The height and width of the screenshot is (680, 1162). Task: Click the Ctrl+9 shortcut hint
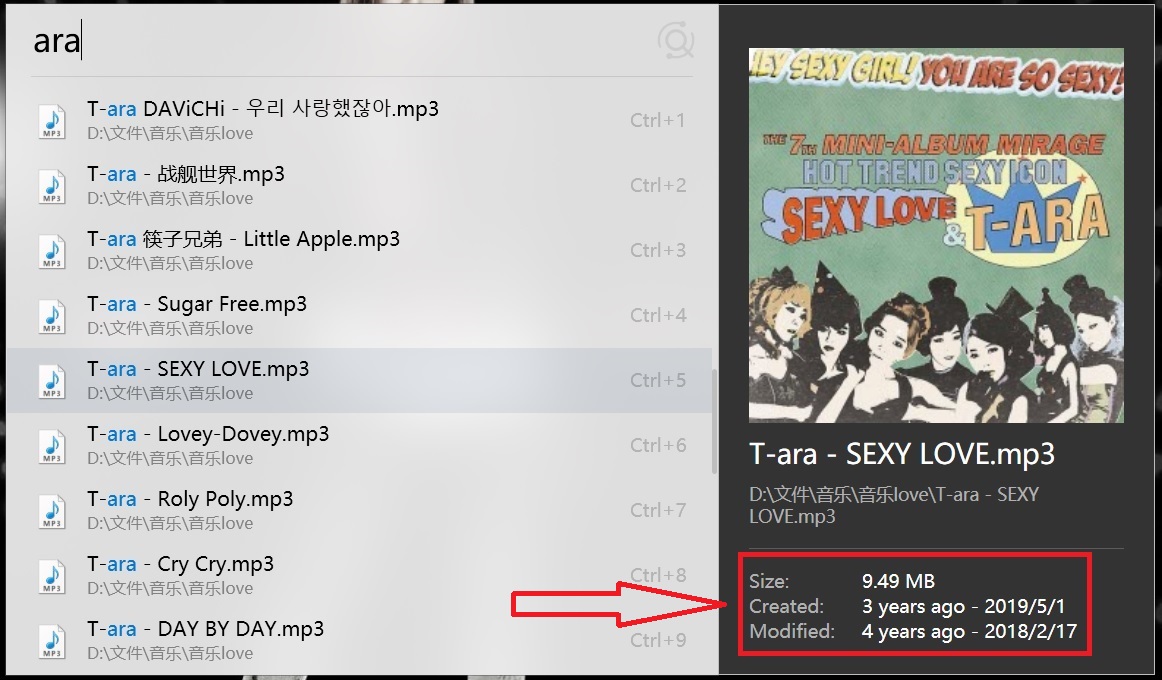point(658,641)
